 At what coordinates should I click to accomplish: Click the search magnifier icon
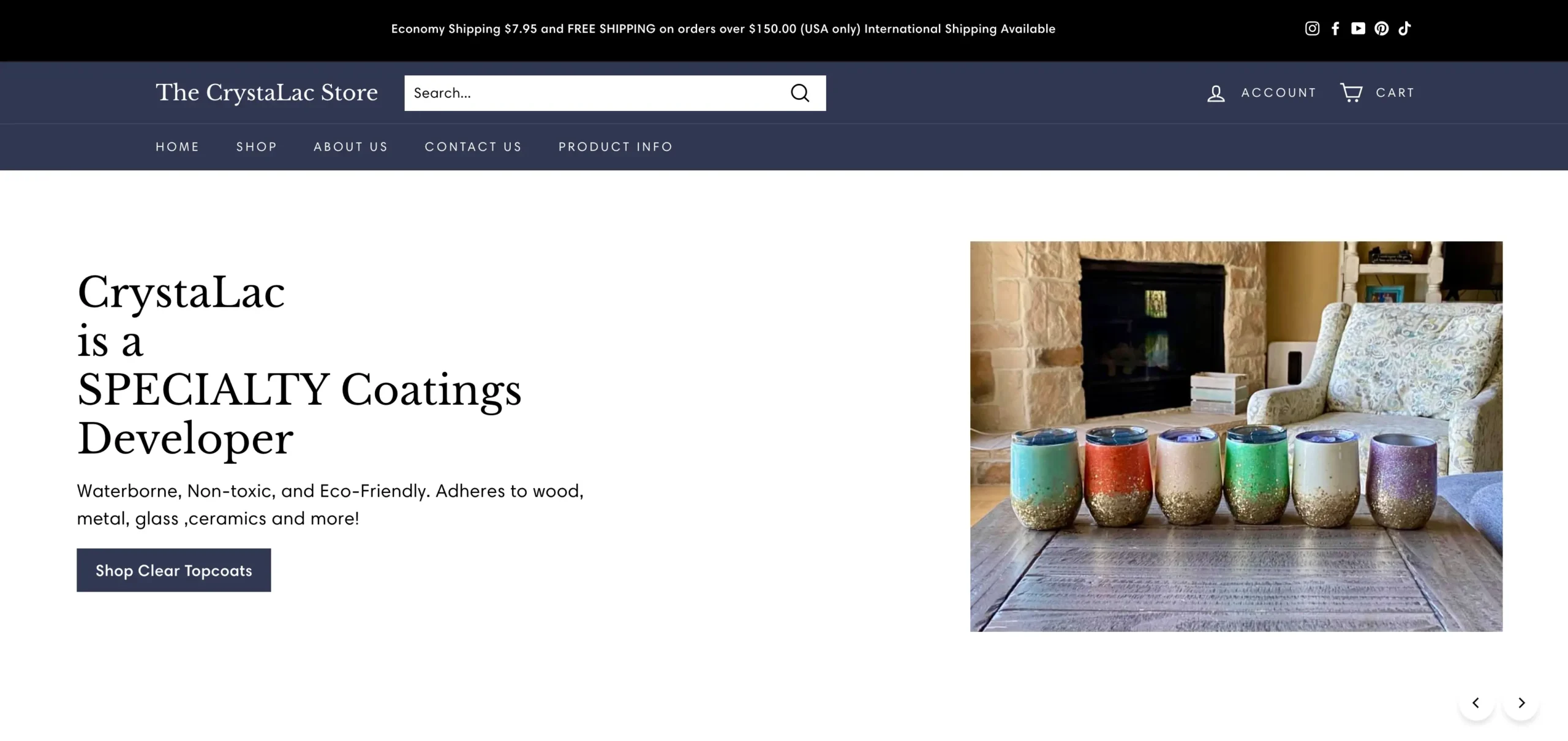800,92
